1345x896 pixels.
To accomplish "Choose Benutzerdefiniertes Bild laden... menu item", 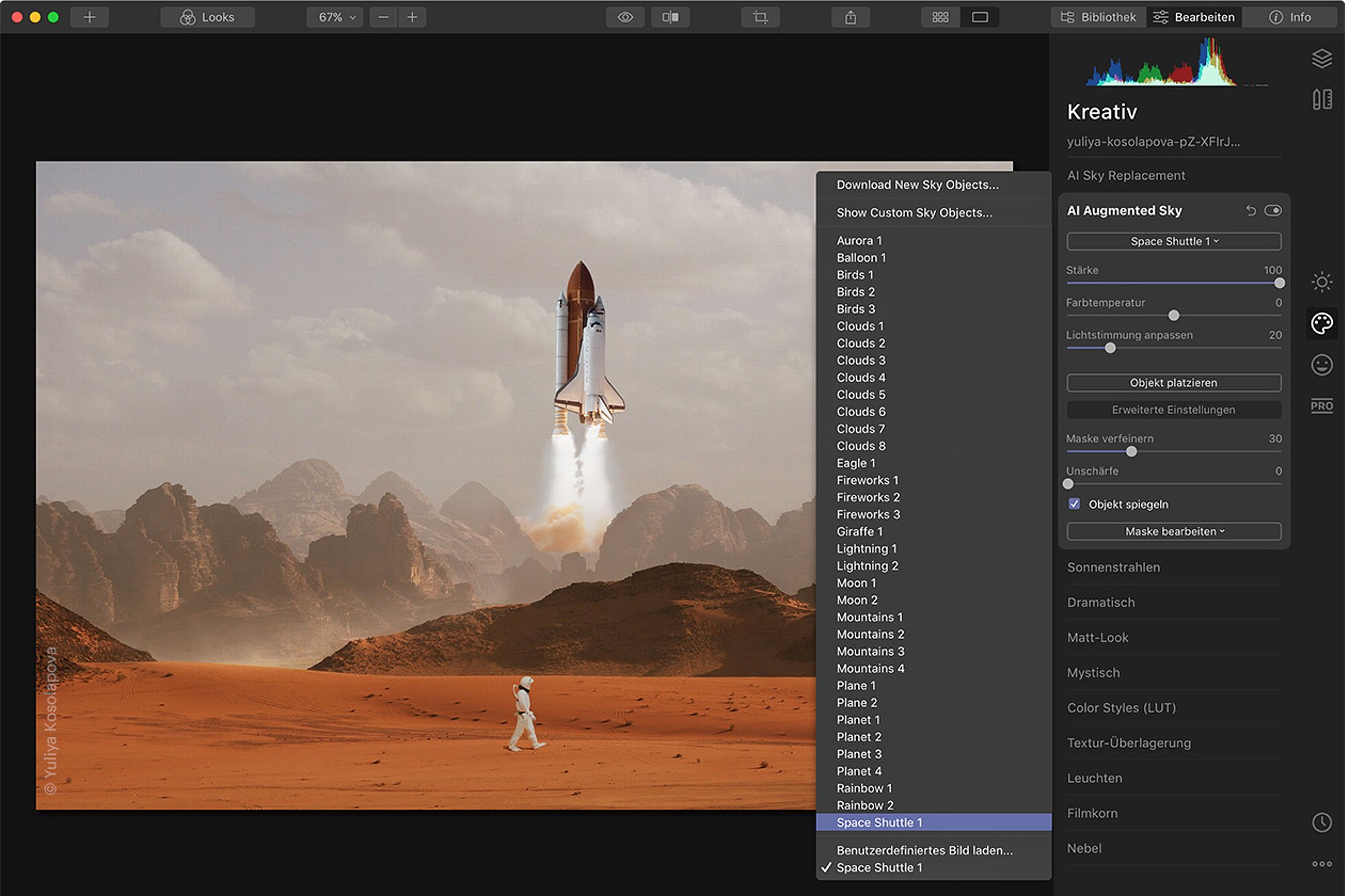I will click(933, 850).
